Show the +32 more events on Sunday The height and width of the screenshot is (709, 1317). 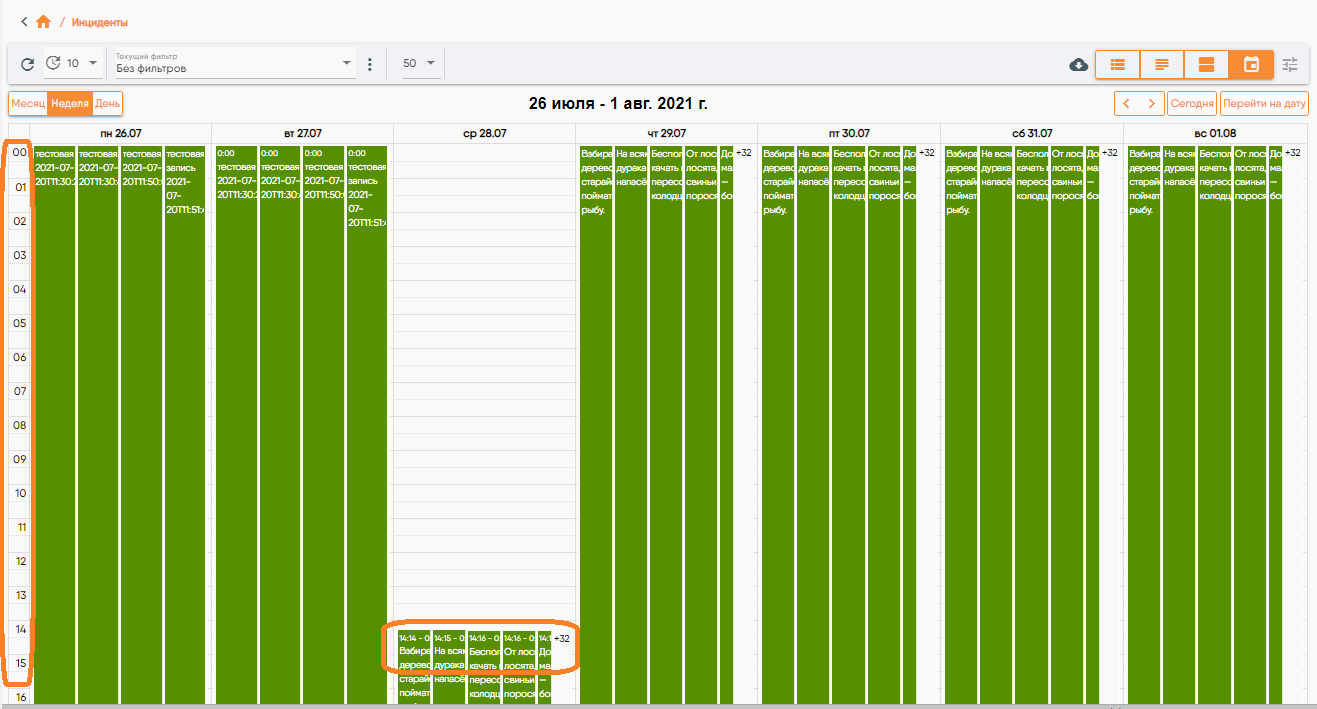coord(1292,153)
